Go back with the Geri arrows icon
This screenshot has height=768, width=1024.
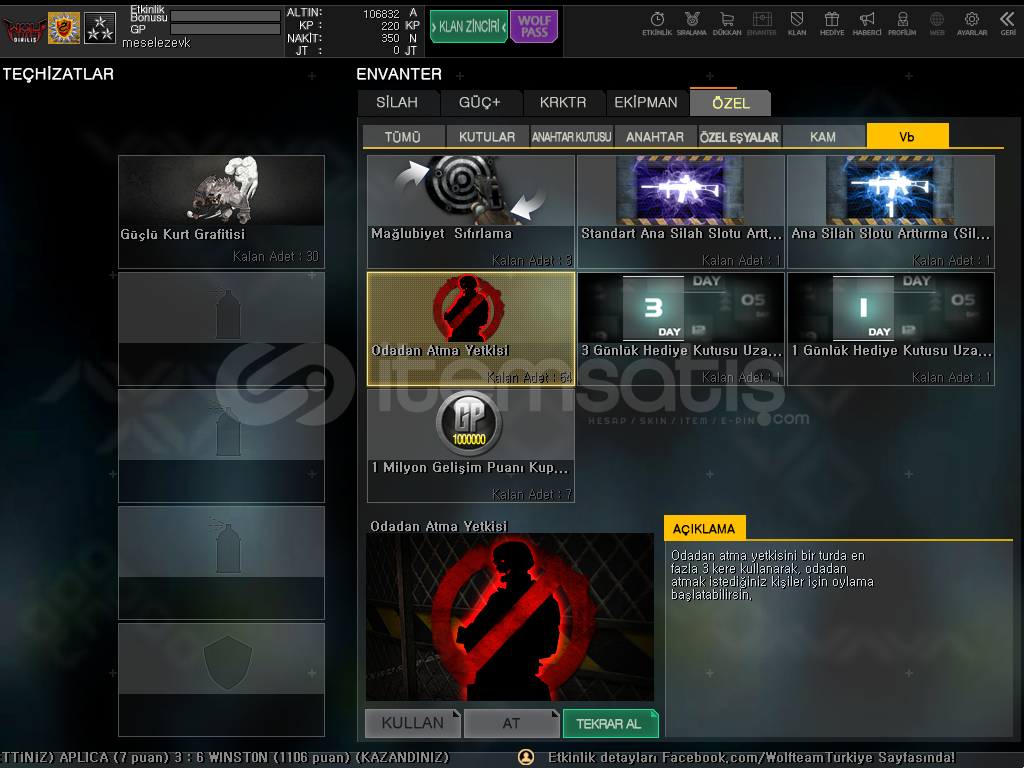[1008, 24]
